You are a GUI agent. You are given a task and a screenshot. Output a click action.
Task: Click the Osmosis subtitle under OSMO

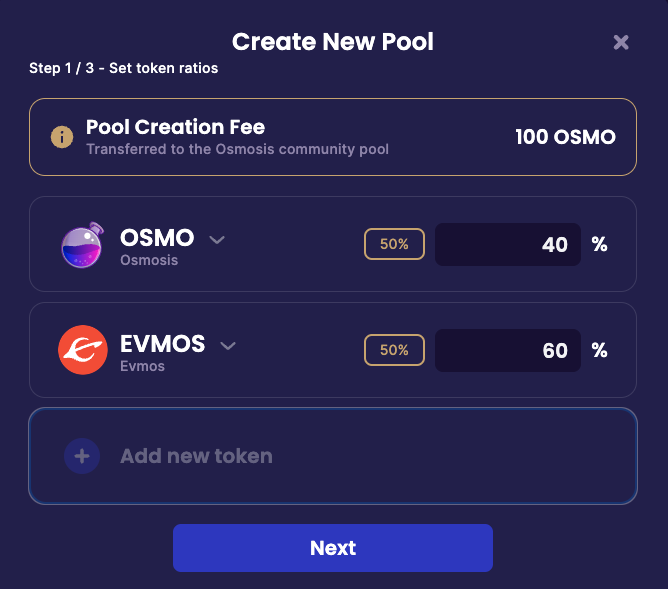149,260
